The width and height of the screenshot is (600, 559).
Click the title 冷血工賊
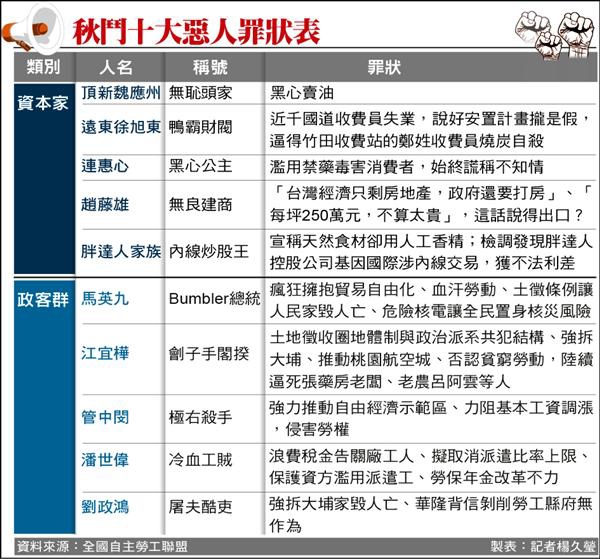[x=201, y=460]
